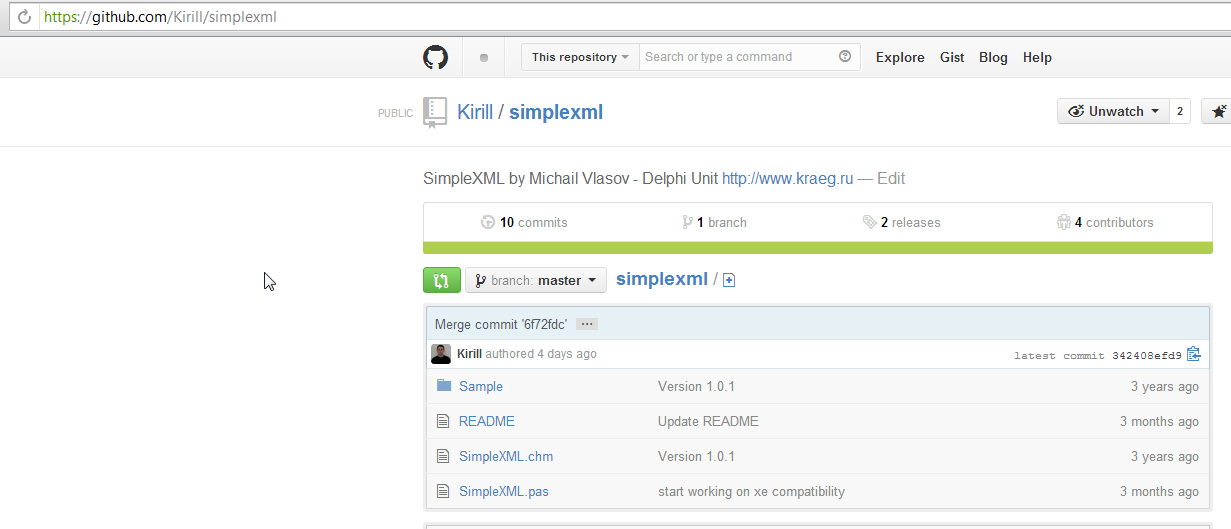Click Kirill's avatar thumbnail in commit row

tap(441, 354)
